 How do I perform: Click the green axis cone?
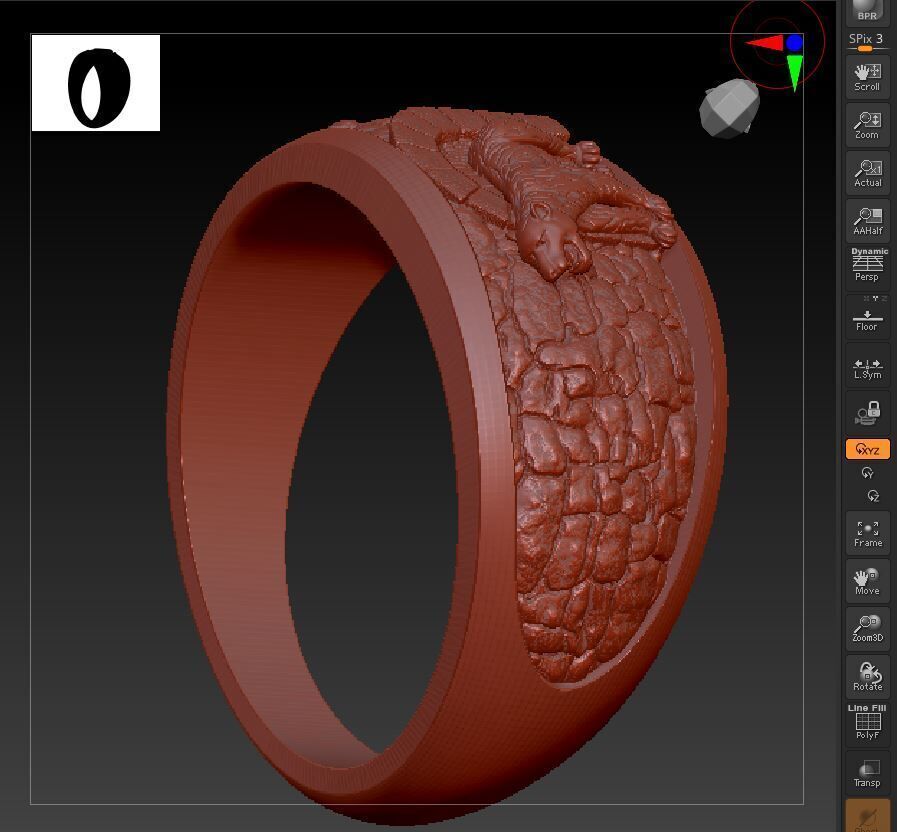tap(795, 73)
